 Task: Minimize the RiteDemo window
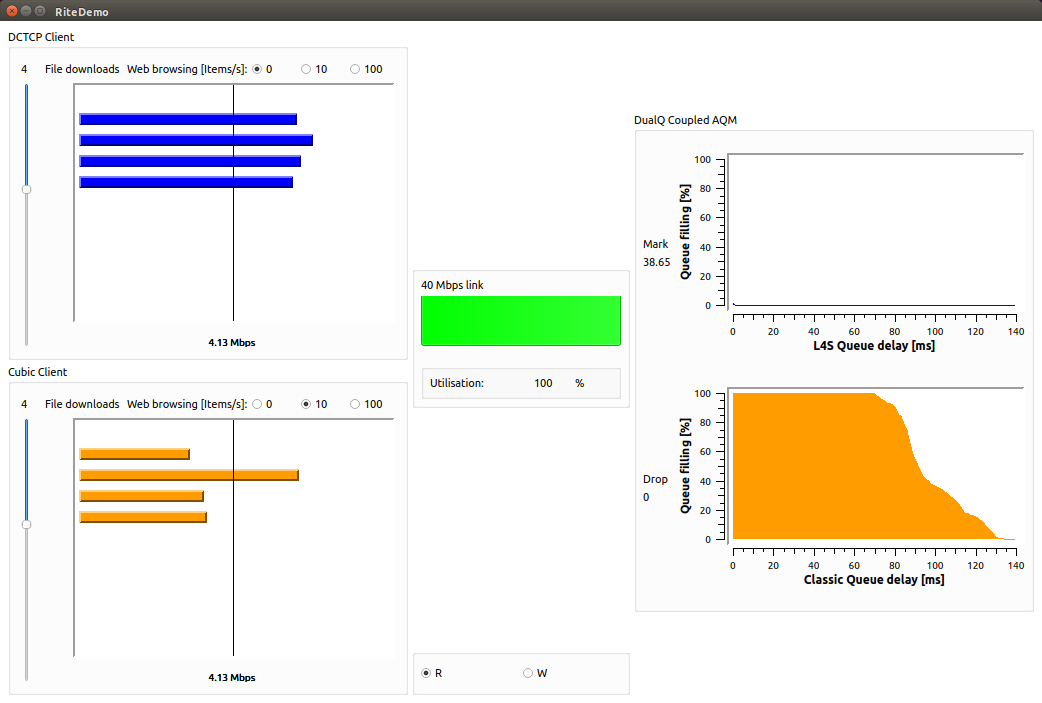(x=26, y=11)
